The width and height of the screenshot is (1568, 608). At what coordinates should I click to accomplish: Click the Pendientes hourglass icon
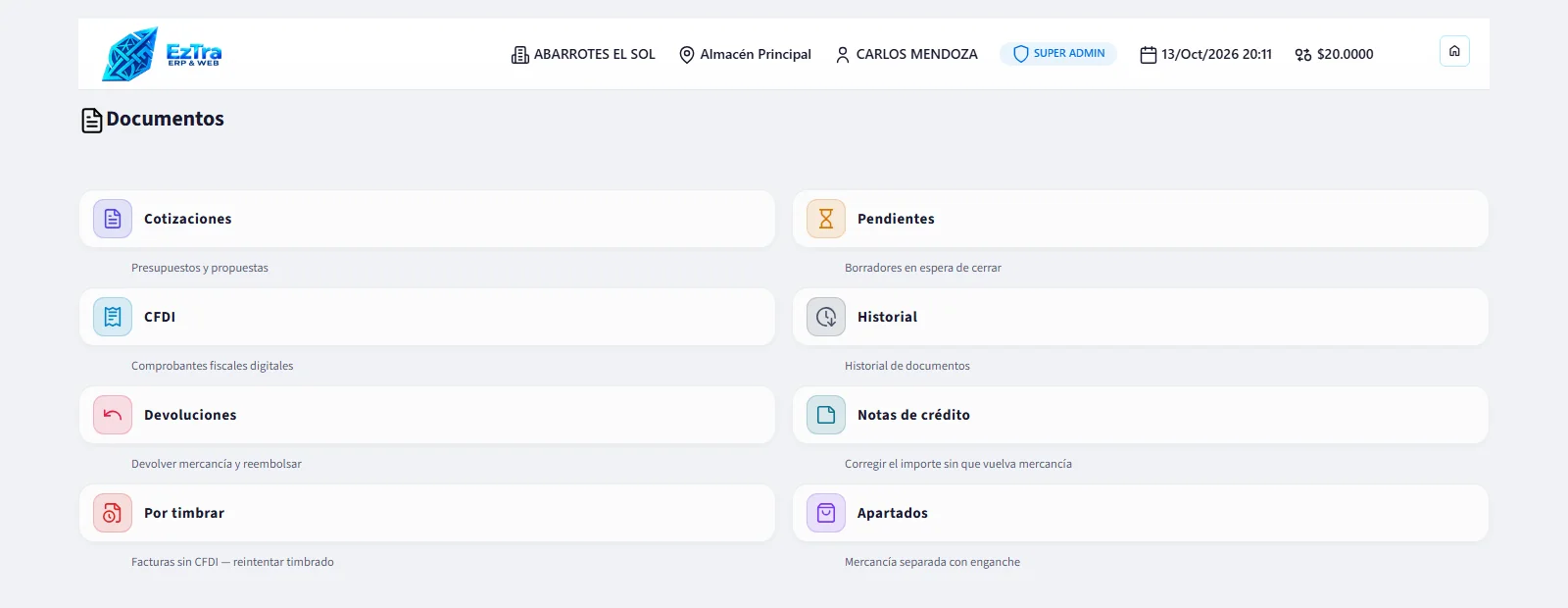(x=826, y=219)
